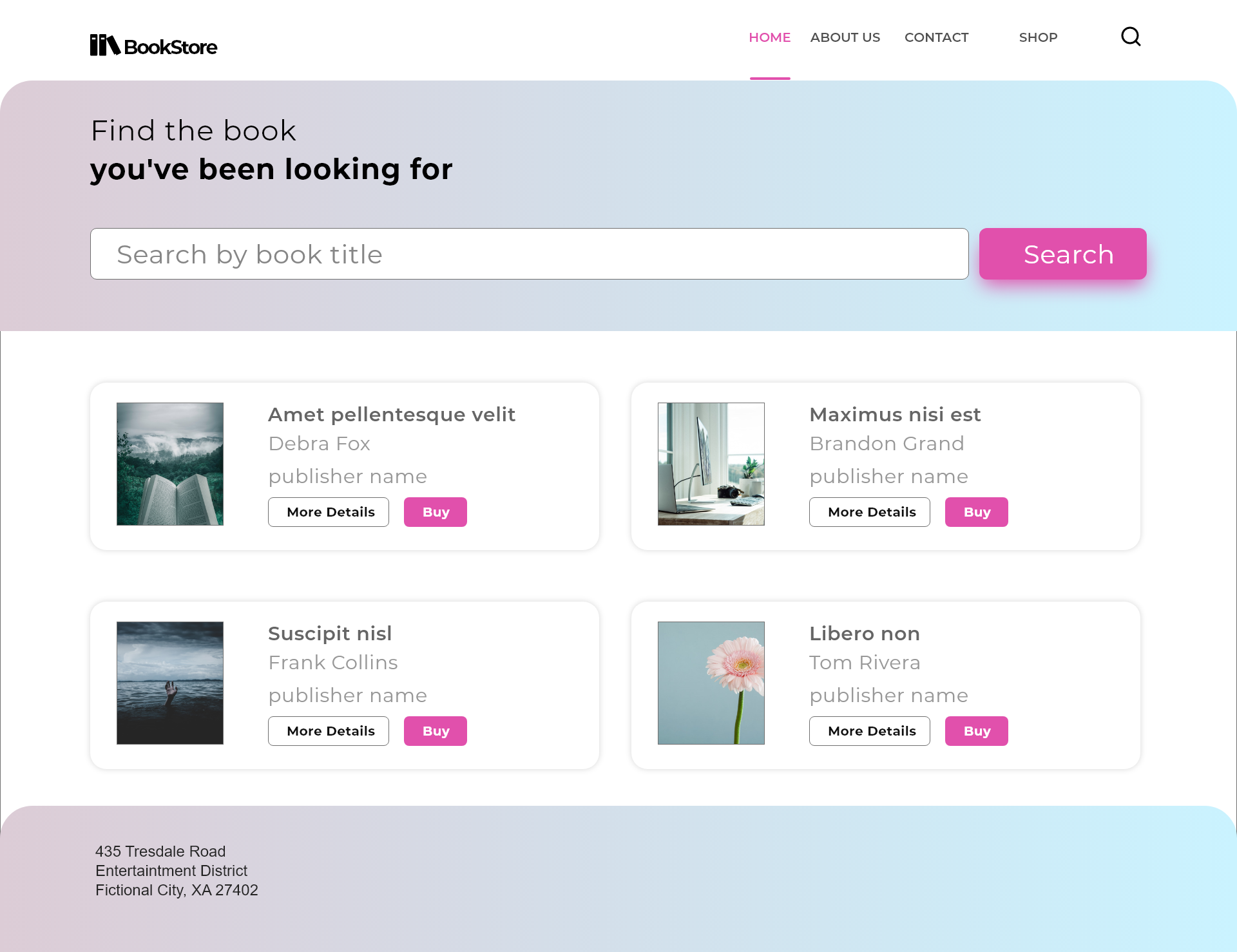Select CONTACT navigation tab

tap(936, 37)
